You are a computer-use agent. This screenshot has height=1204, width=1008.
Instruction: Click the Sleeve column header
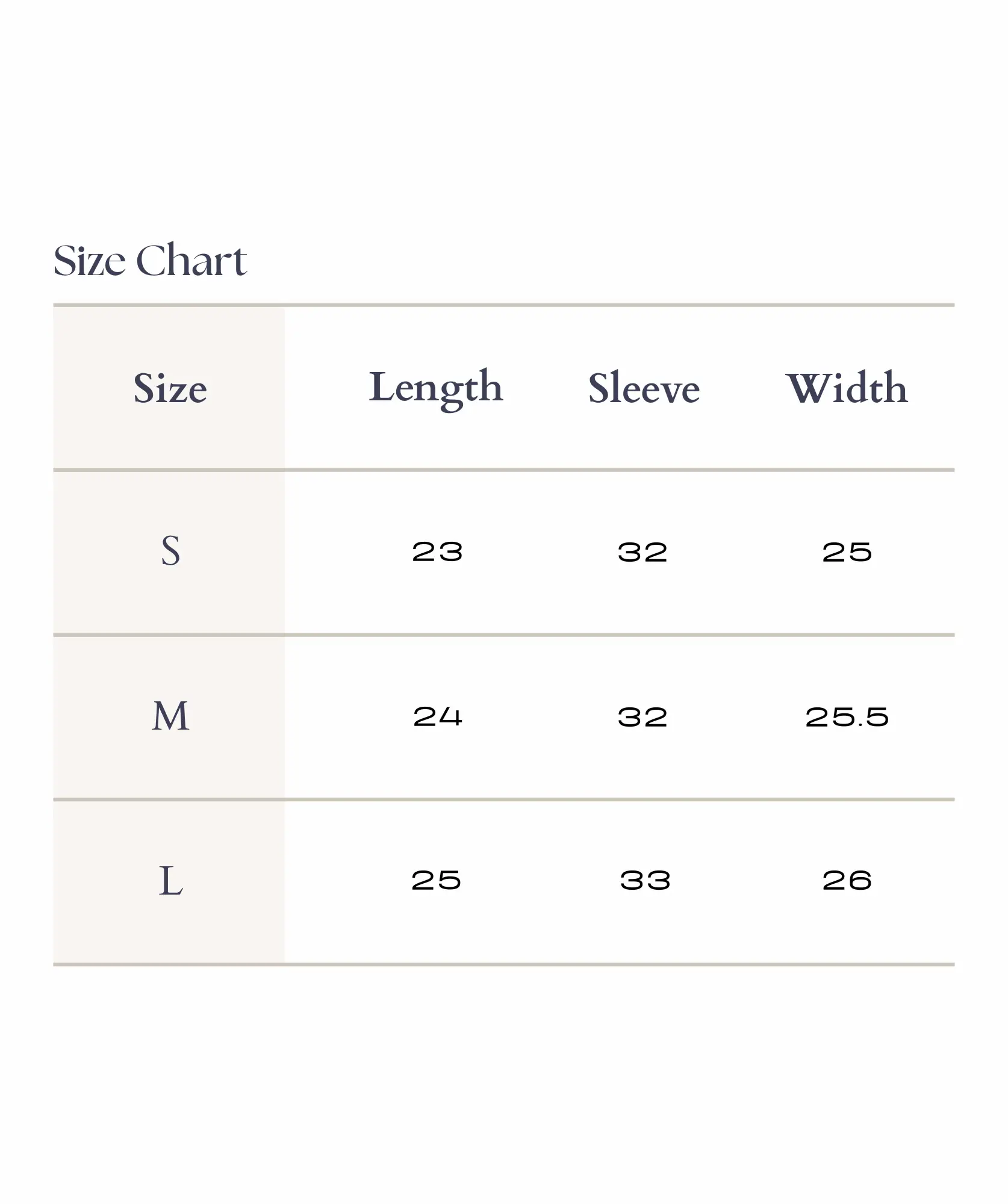point(644,388)
